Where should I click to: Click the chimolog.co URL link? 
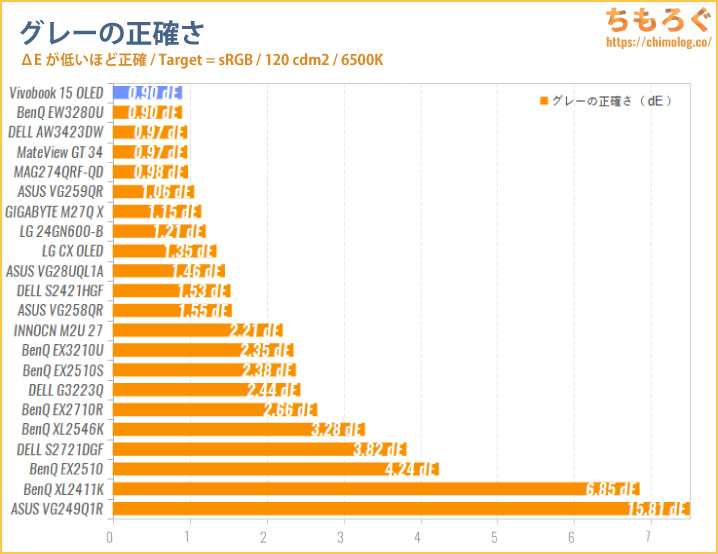(x=658, y=42)
